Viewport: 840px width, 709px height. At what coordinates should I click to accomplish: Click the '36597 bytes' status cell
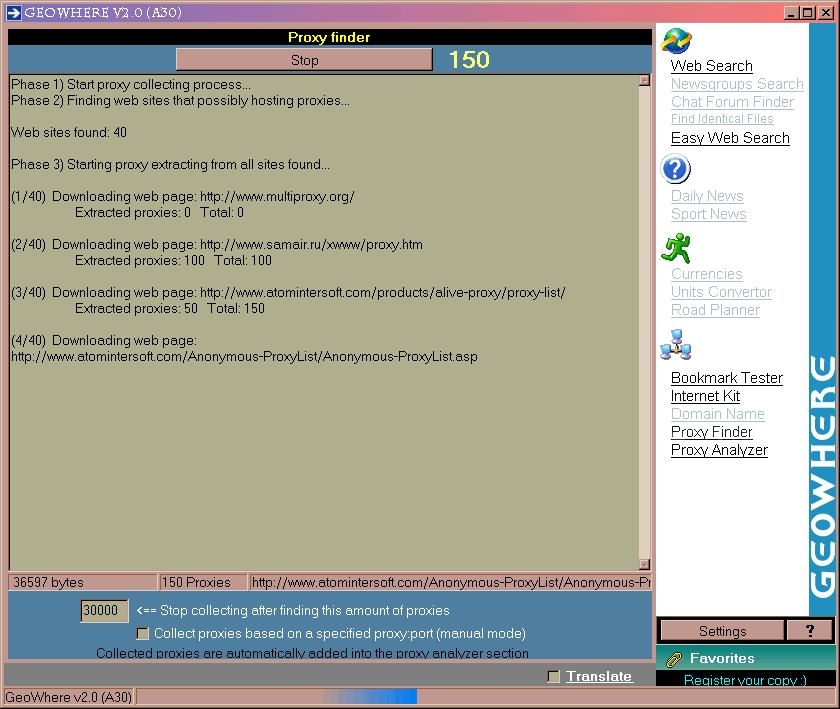tap(82, 582)
